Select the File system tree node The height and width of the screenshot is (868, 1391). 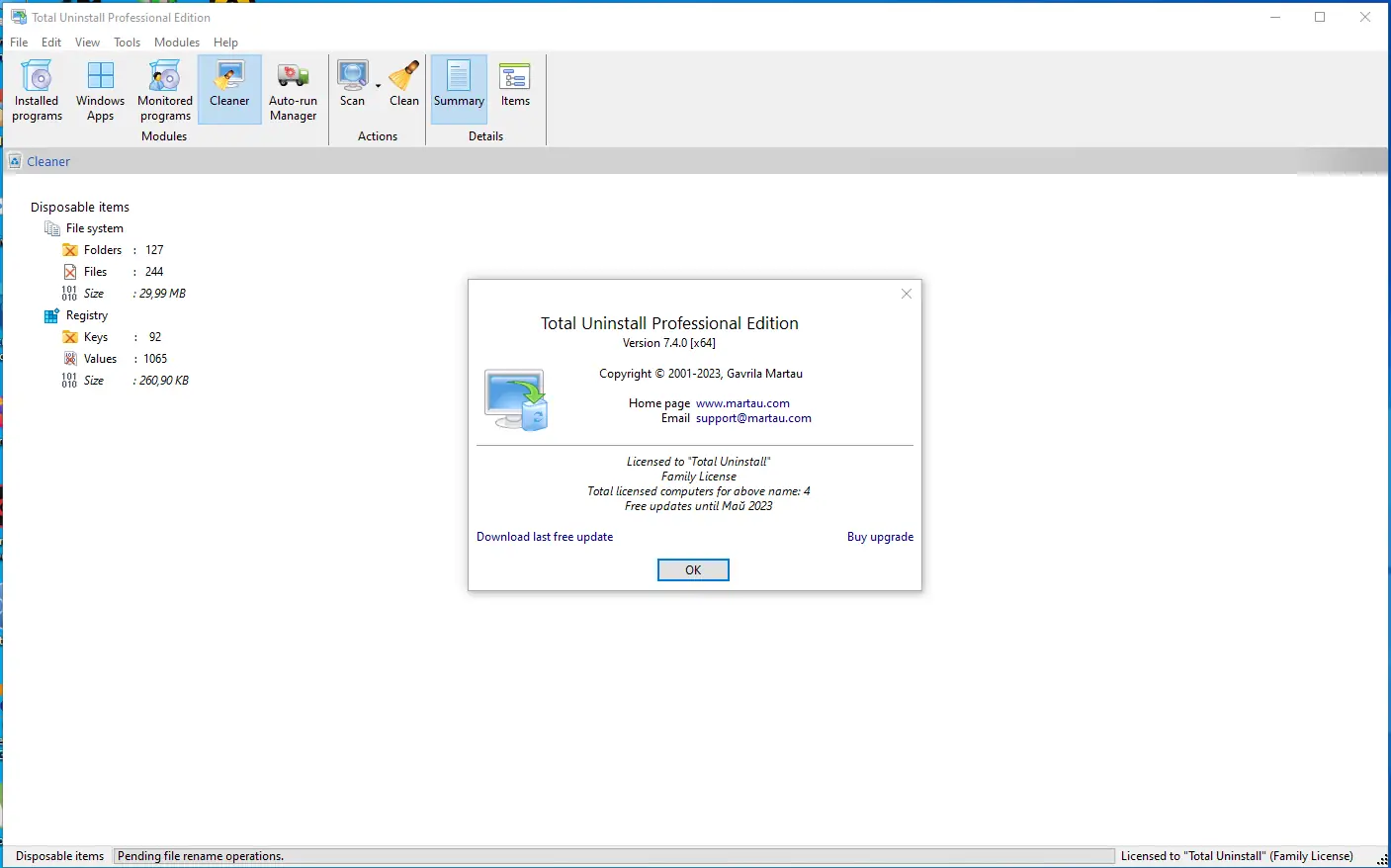coord(95,228)
